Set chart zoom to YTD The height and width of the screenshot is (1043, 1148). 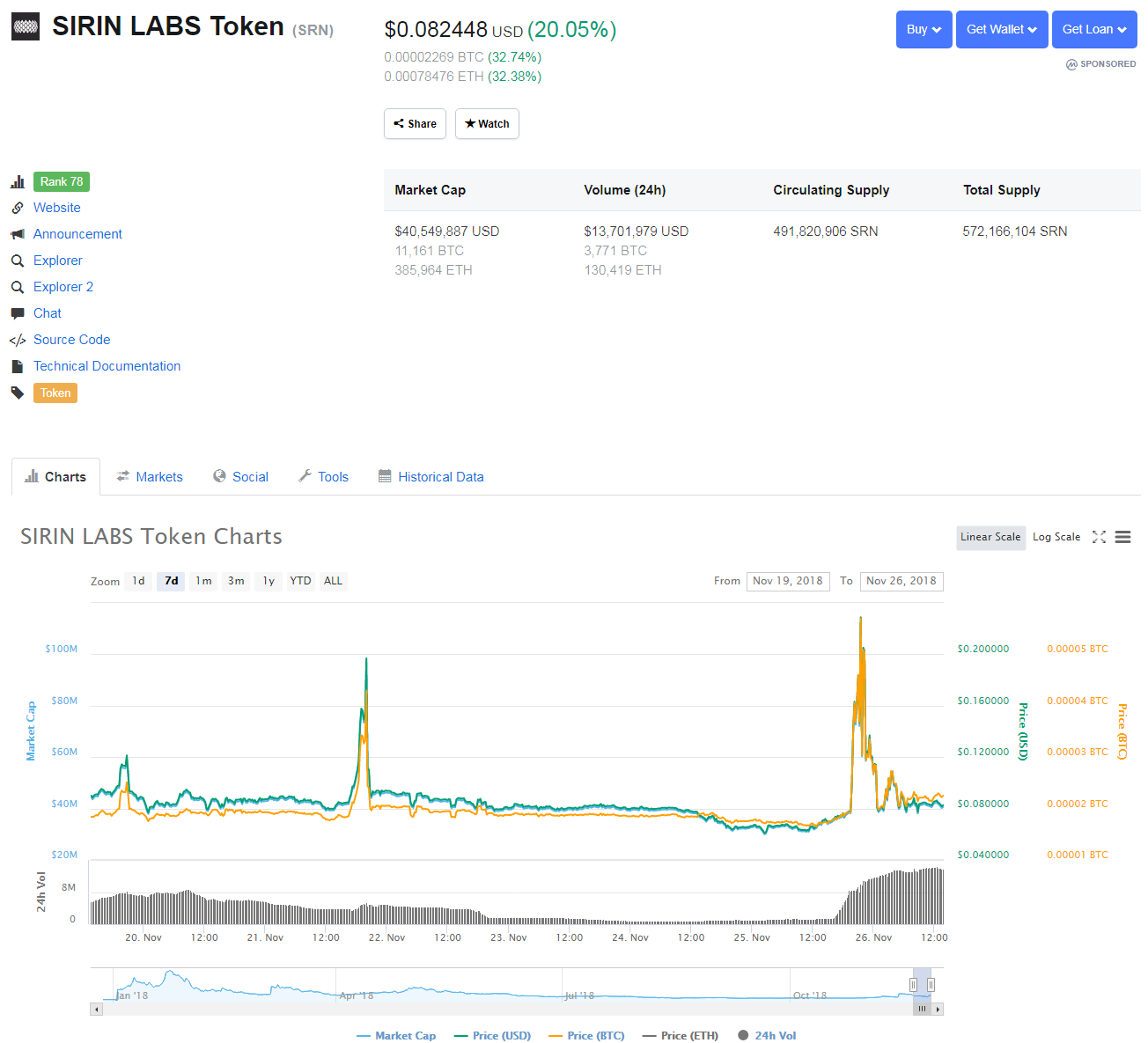click(301, 581)
